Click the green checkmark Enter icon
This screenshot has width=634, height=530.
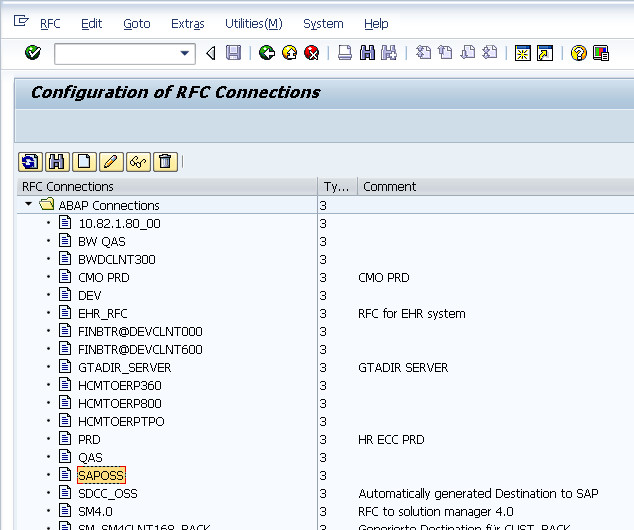pos(33,53)
